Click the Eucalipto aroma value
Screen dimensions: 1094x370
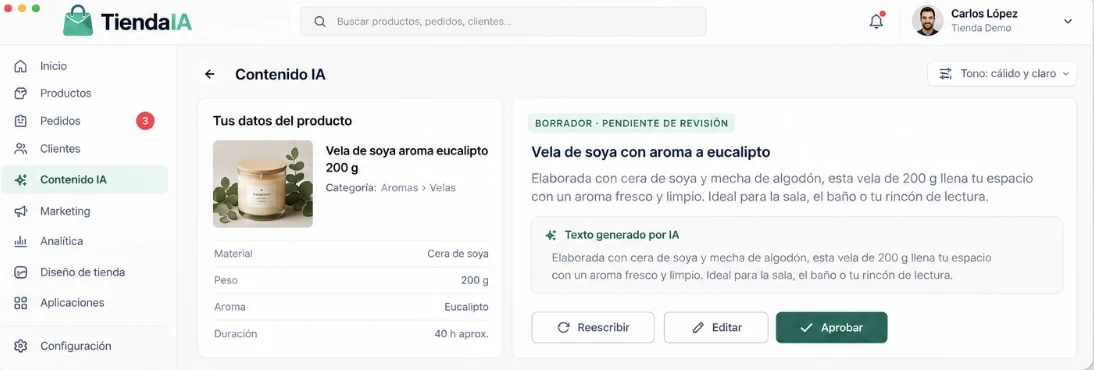coord(466,307)
